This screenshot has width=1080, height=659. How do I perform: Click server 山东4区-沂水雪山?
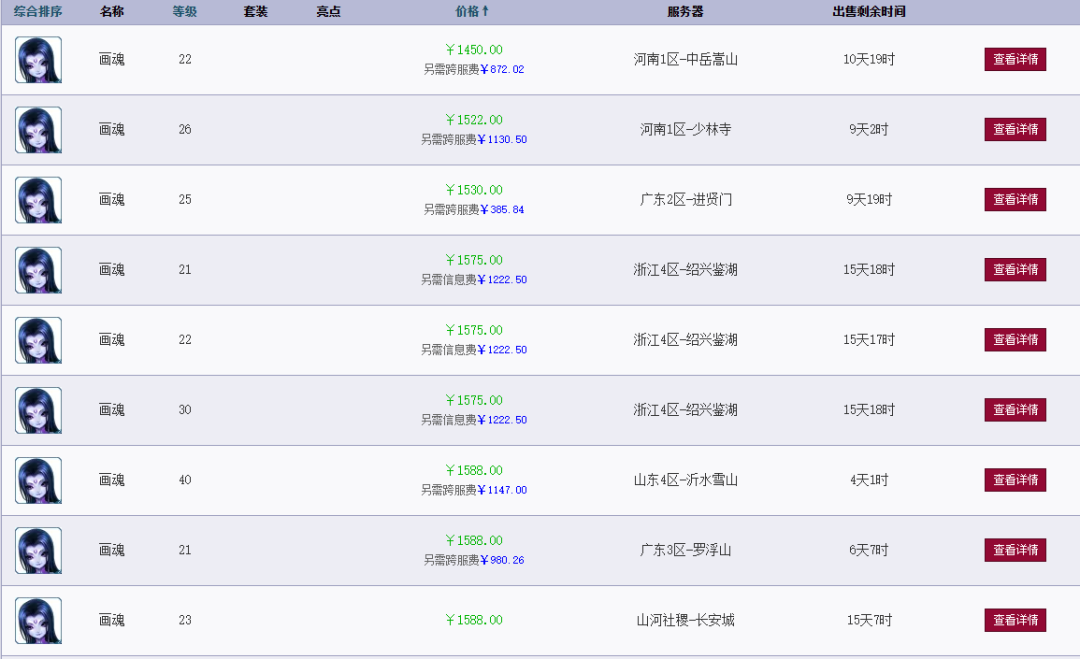(x=685, y=480)
